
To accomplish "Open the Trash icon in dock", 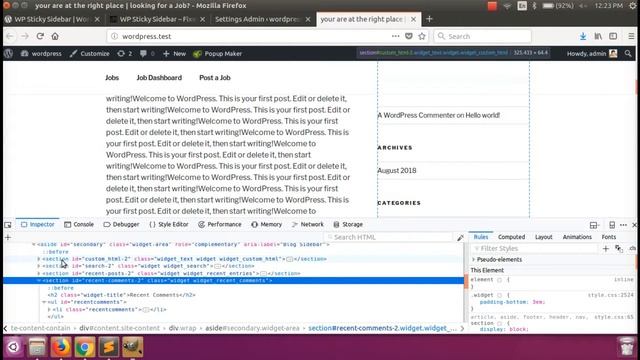I will coord(627,346).
